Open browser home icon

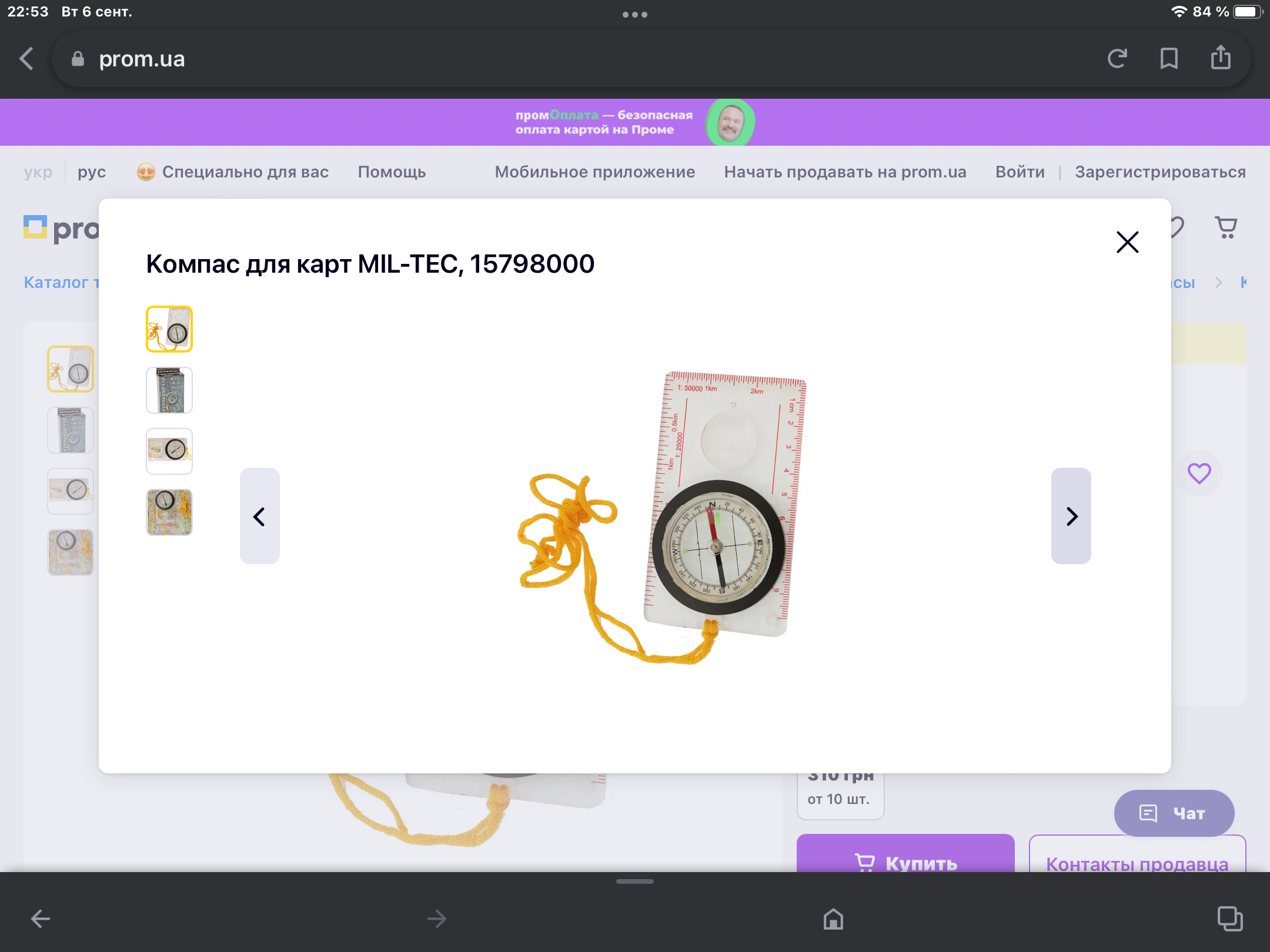(x=833, y=919)
